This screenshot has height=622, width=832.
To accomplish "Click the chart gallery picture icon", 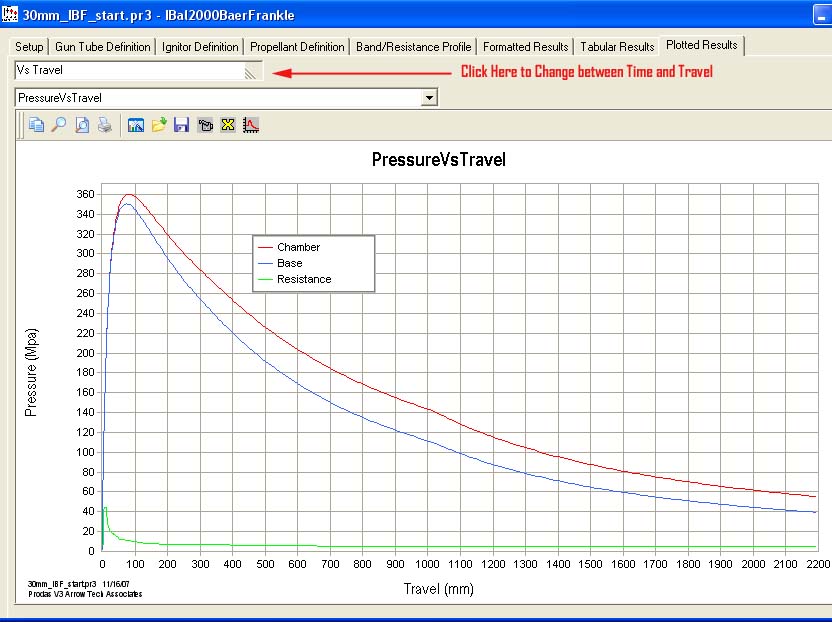I will tap(136, 125).
